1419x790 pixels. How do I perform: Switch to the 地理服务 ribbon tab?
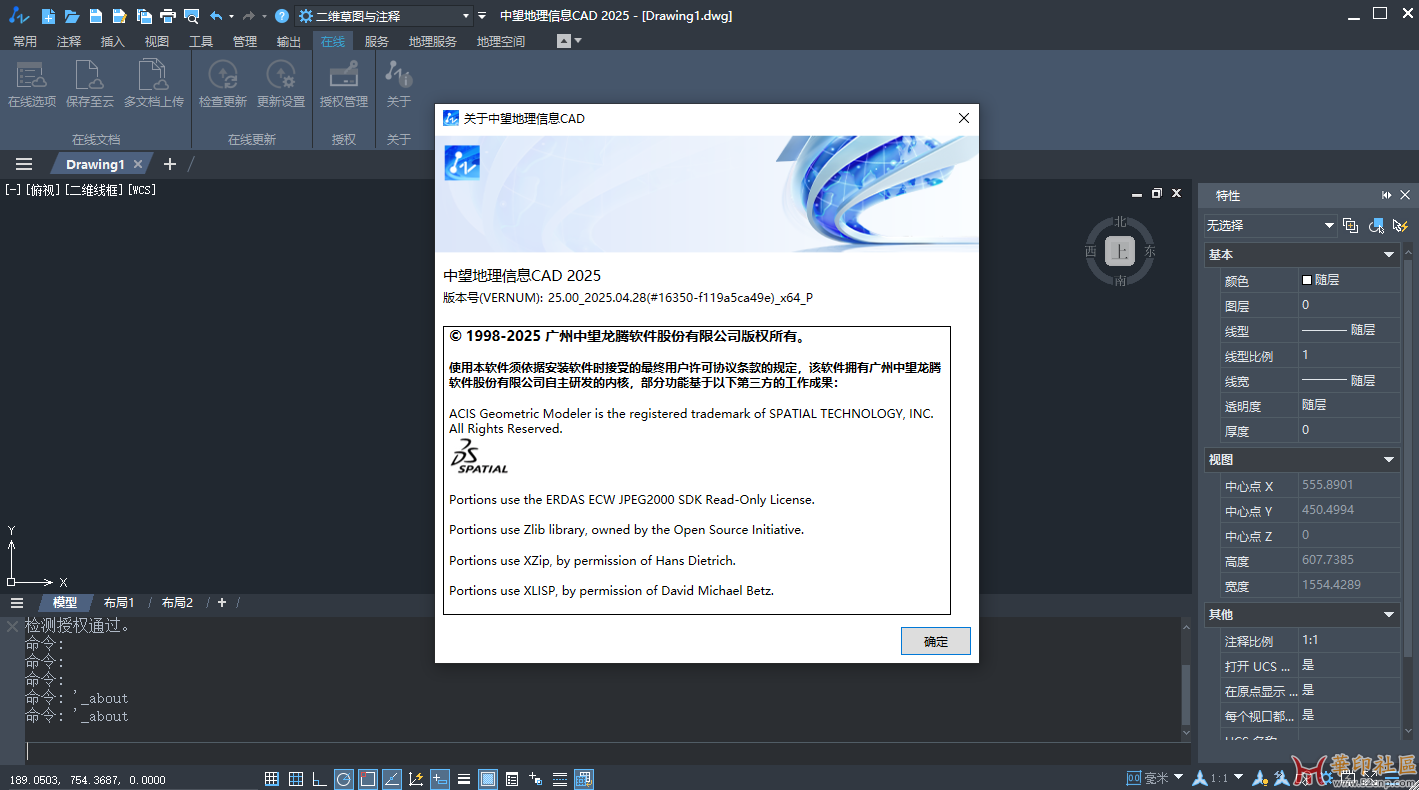click(x=433, y=41)
